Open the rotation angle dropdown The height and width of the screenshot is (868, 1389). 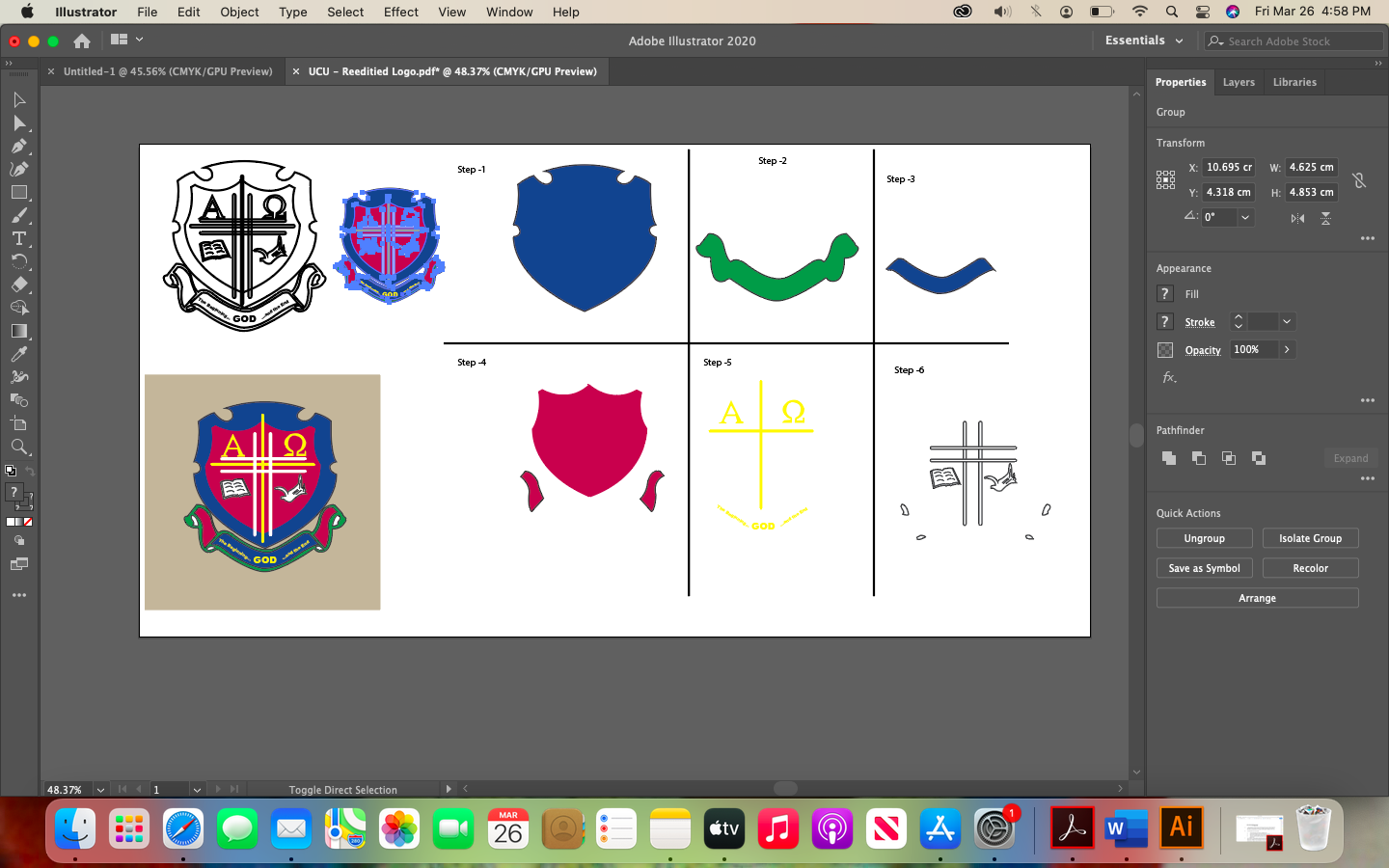1245,218
